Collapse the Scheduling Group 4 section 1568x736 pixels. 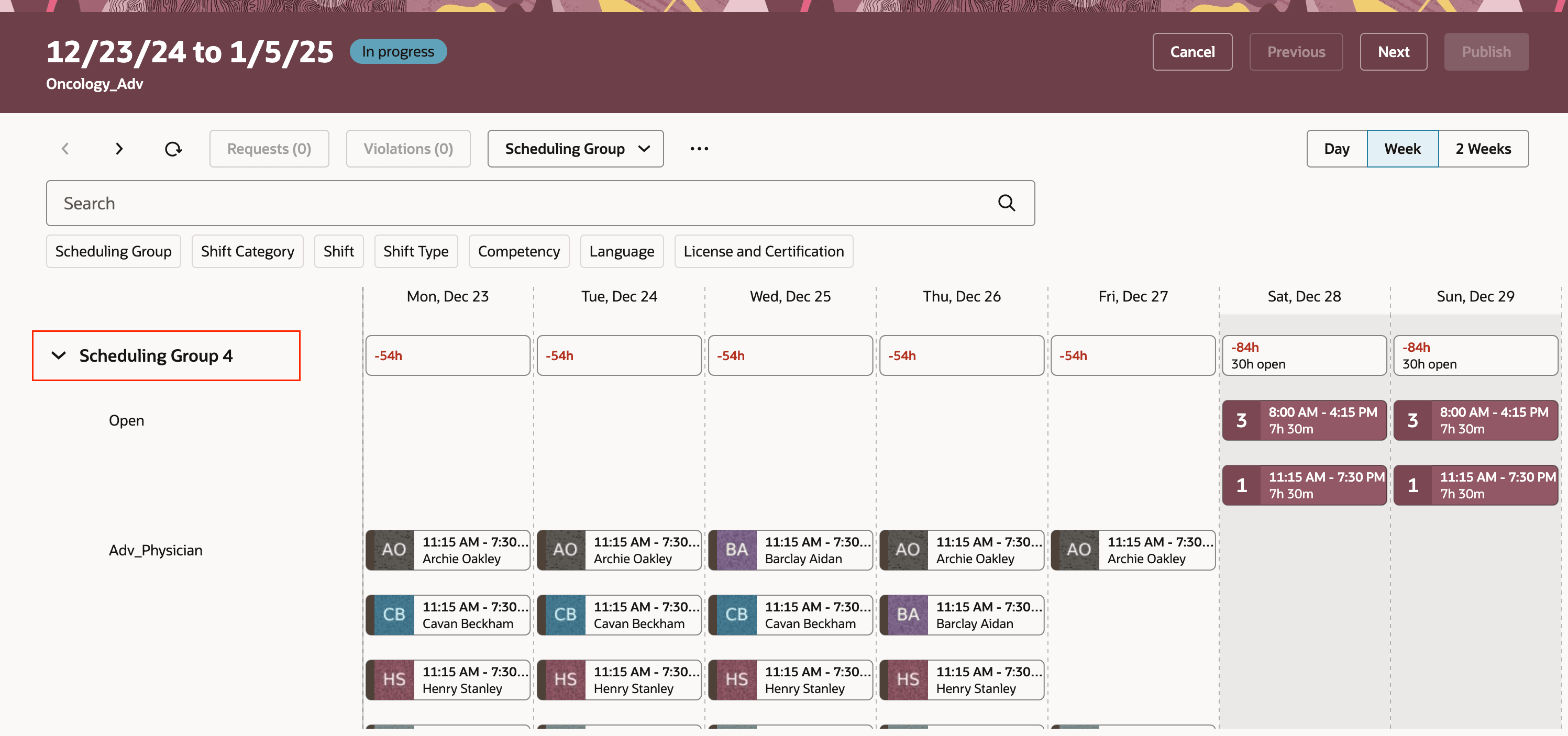click(x=59, y=356)
